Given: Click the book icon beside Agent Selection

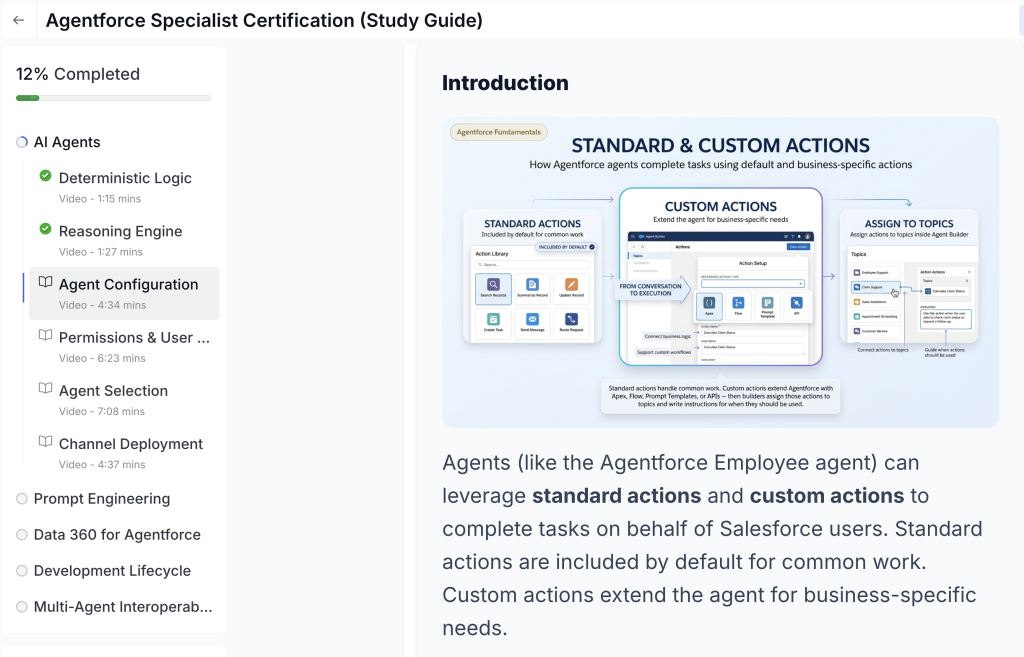Looking at the screenshot, I should tap(45, 388).
